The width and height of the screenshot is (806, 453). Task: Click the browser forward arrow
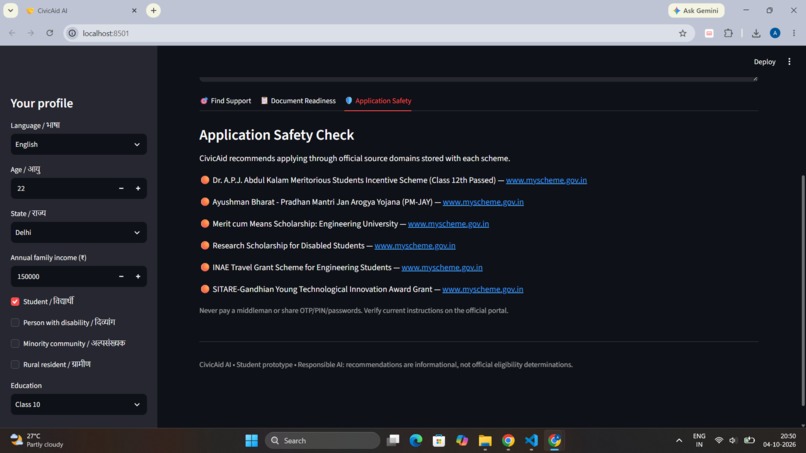[31, 33]
